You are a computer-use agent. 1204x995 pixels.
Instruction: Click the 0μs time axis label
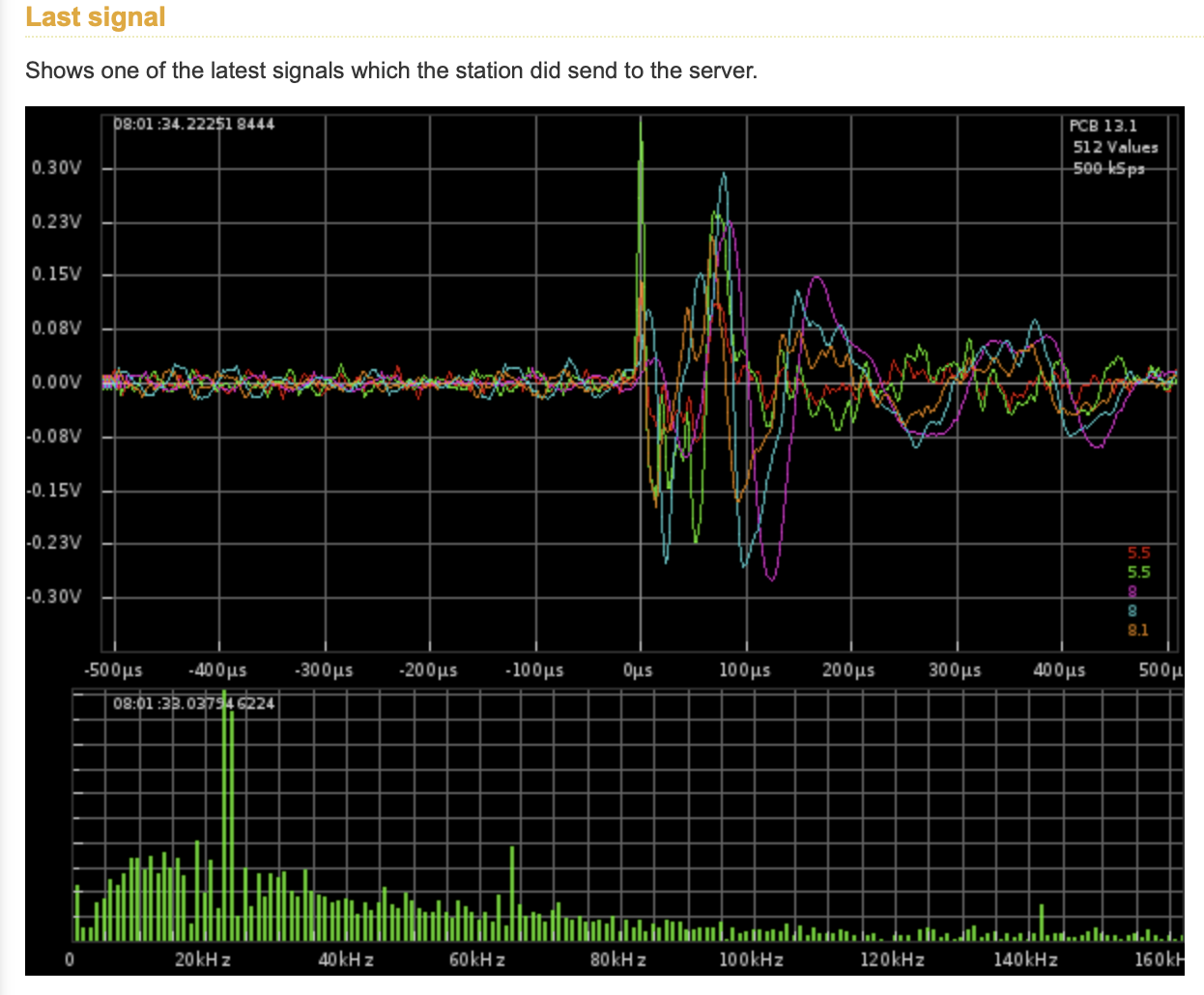pyautogui.click(x=638, y=669)
